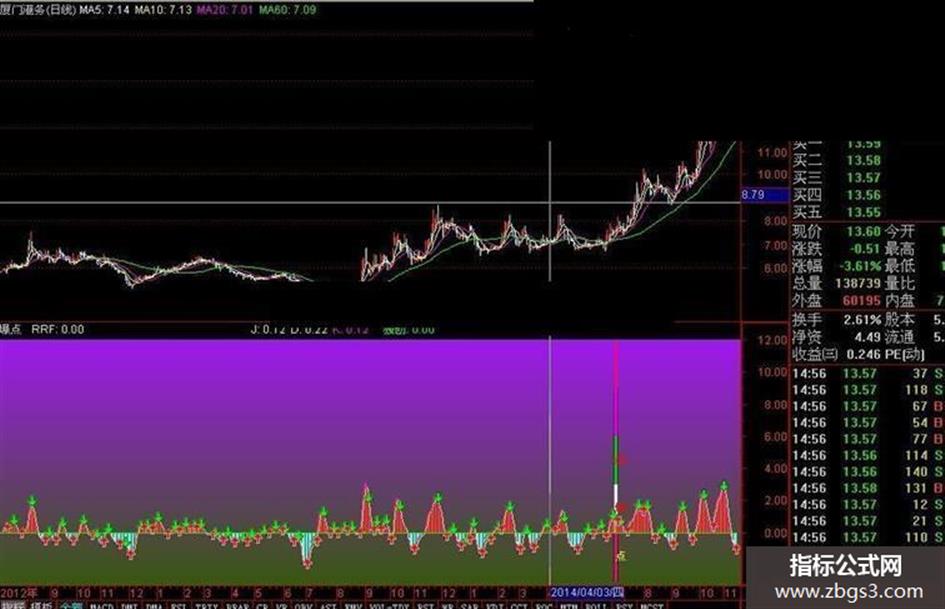Click the RRF: 0.00 indicator label
This screenshot has width=945, height=609.
[58, 329]
